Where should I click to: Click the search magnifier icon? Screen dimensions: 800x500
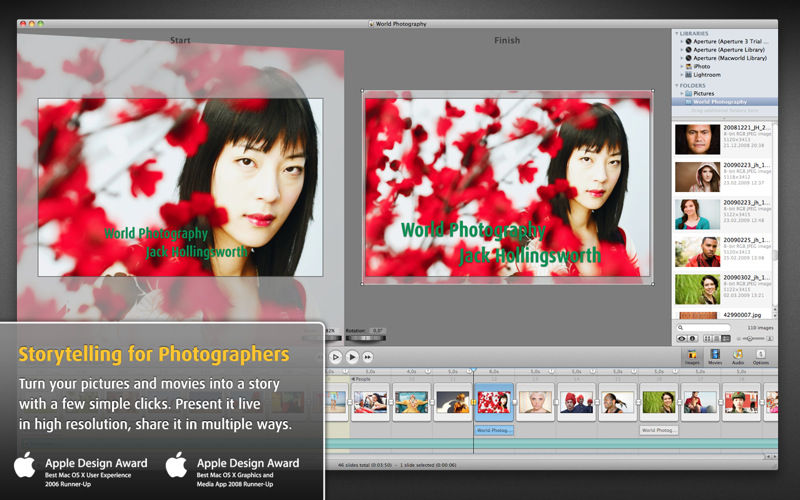click(x=681, y=328)
